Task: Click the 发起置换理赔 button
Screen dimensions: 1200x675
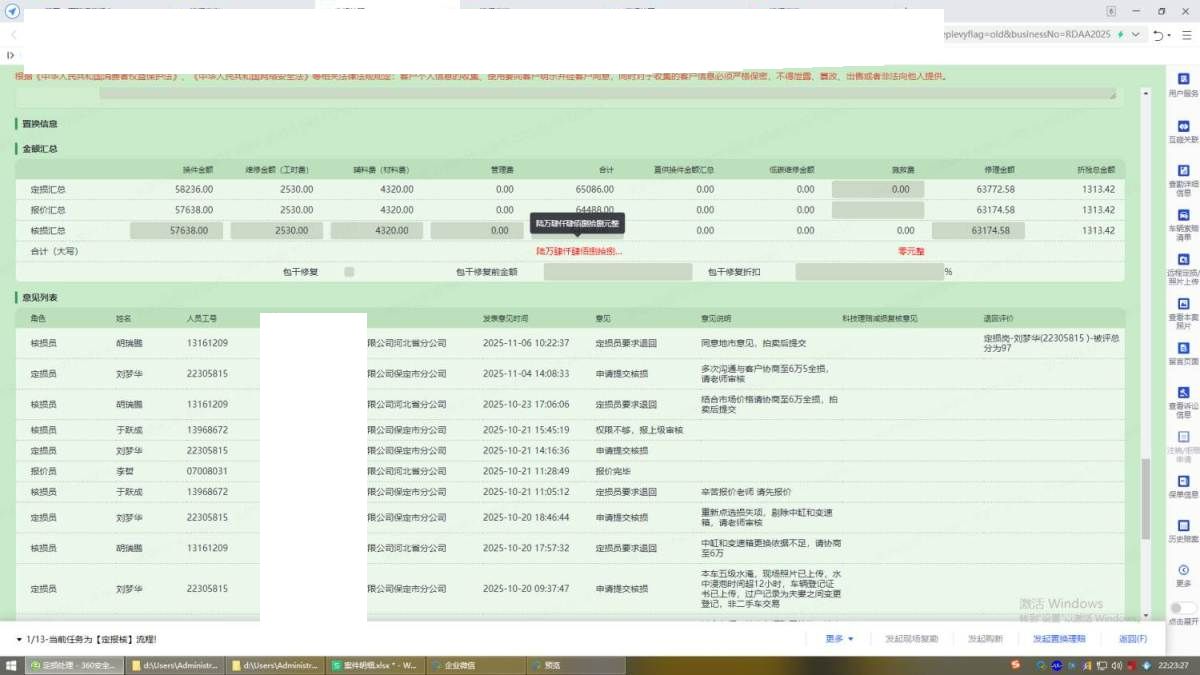Action: [1059, 639]
